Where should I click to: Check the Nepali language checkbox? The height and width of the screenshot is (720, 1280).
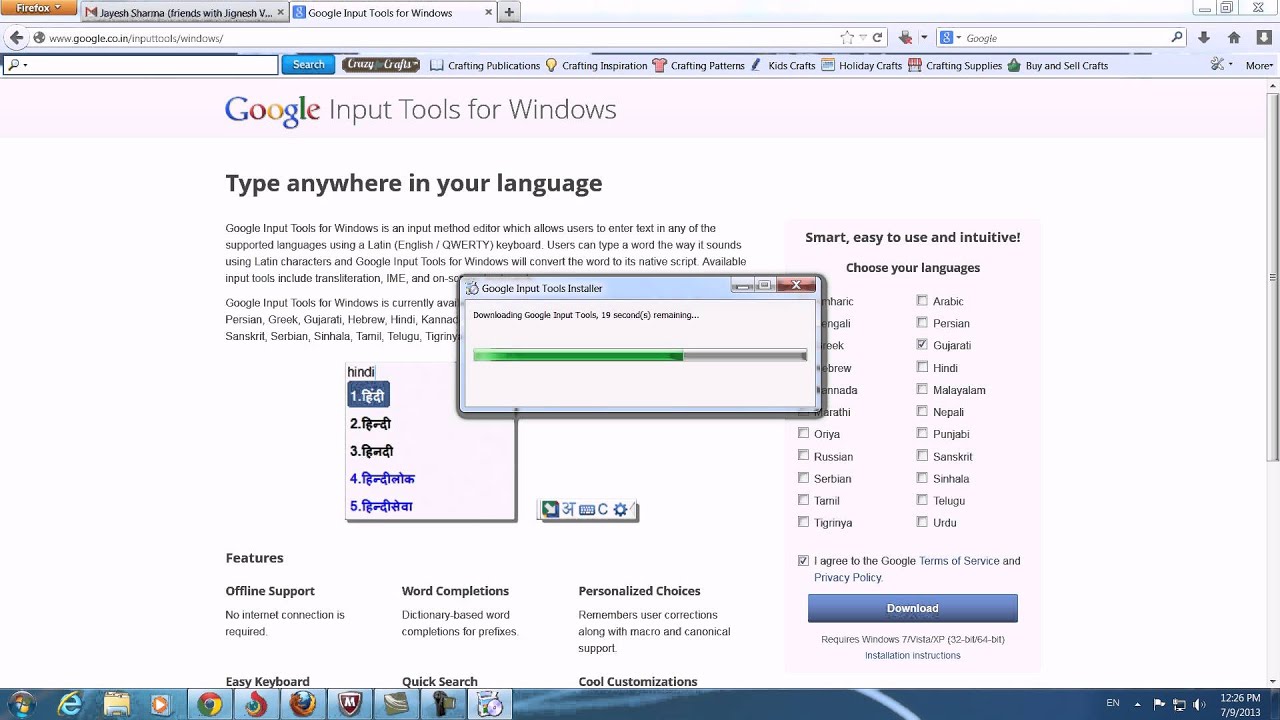point(922,411)
